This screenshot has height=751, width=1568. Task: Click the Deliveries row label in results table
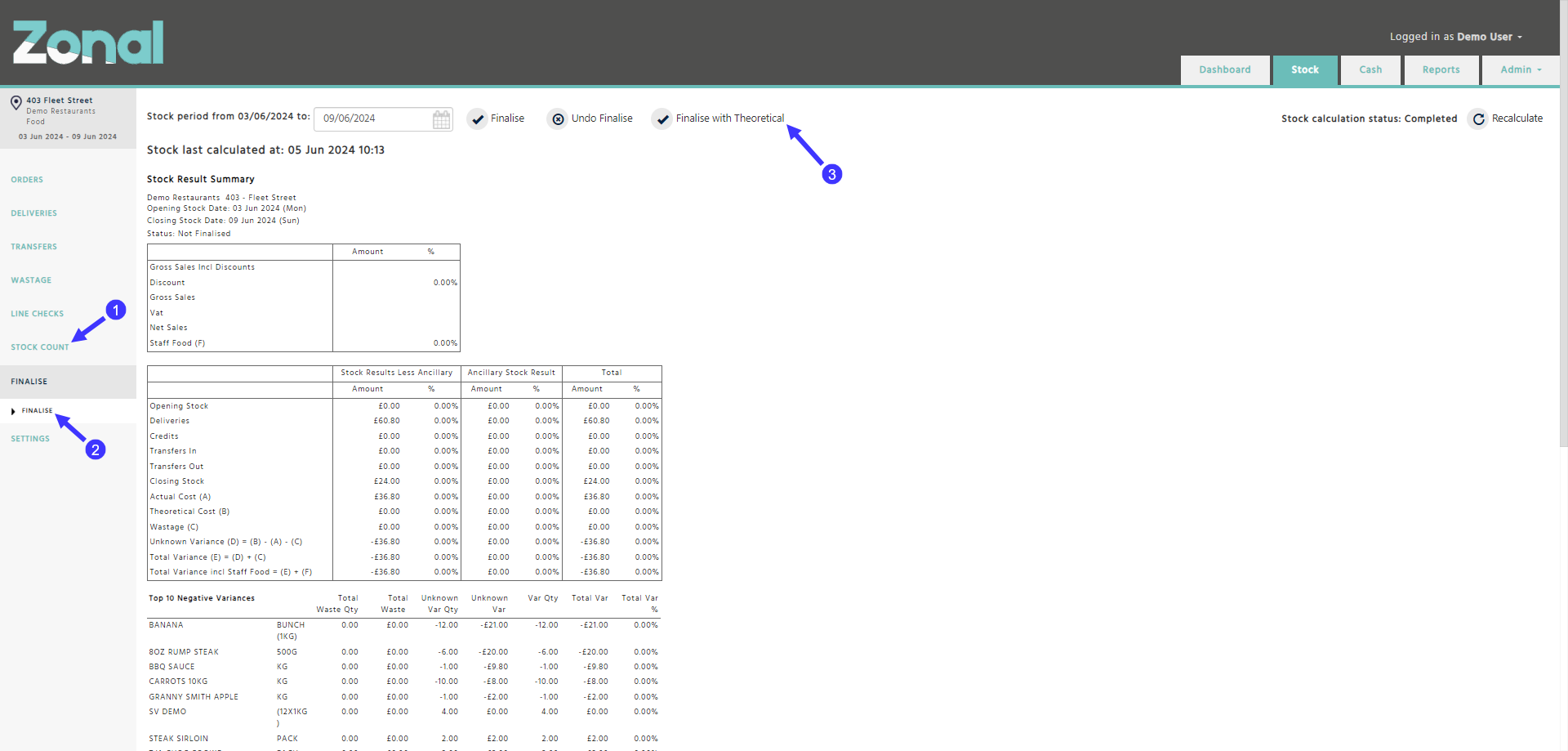pos(169,421)
